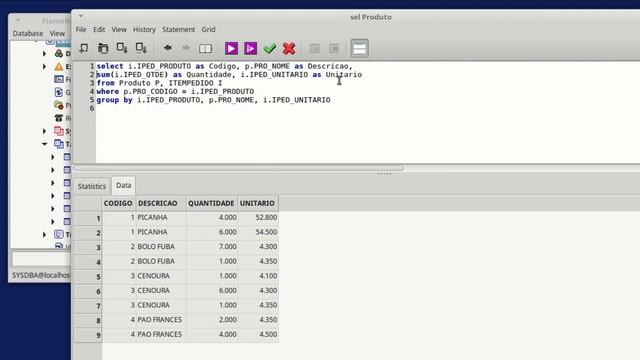The image size is (640, 360).
Task: Open the sel Produto window title menu arrow
Action: 81,16
